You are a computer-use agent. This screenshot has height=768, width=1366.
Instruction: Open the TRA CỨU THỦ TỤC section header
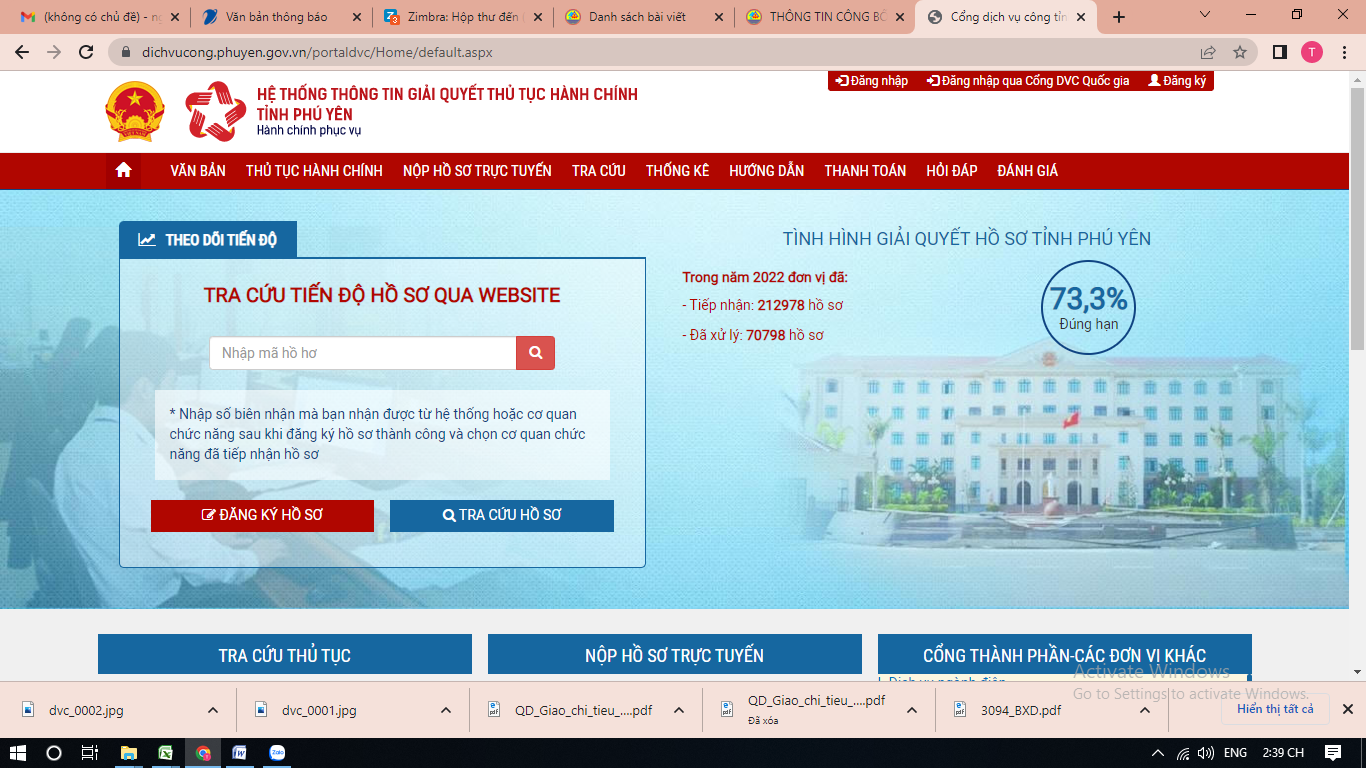click(x=285, y=655)
